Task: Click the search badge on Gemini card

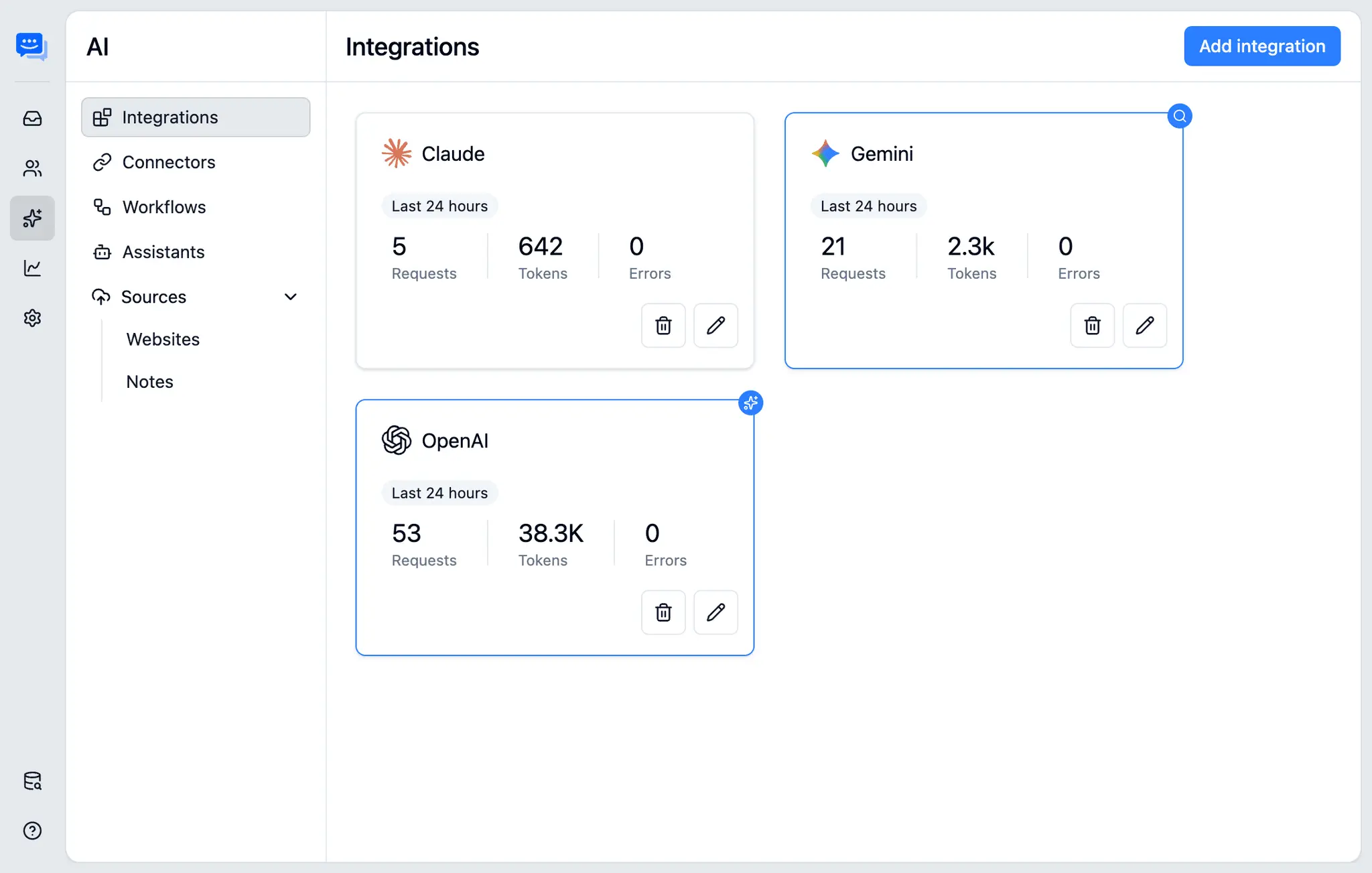Action: (x=1179, y=116)
